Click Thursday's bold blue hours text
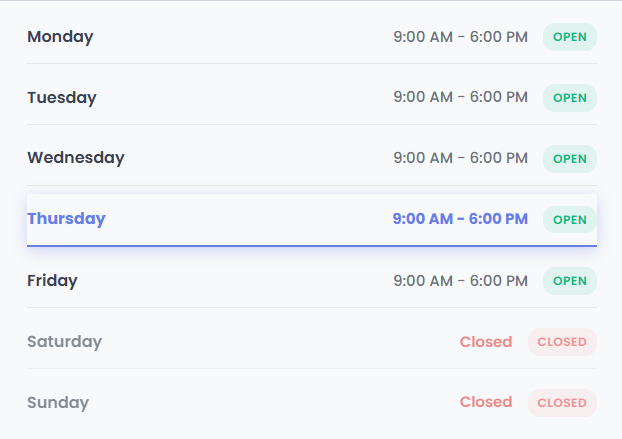Image resolution: width=622 pixels, height=439 pixels. tap(460, 219)
